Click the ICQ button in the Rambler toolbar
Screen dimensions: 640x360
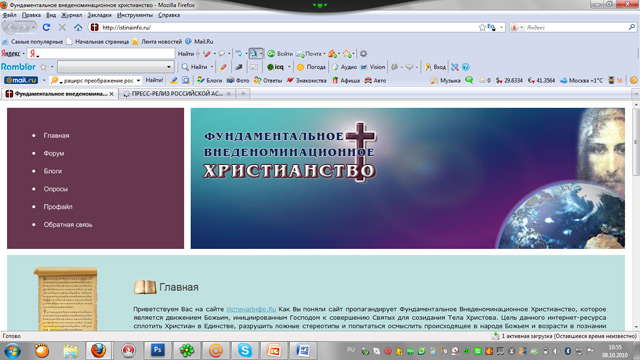[x=276, y=67]
